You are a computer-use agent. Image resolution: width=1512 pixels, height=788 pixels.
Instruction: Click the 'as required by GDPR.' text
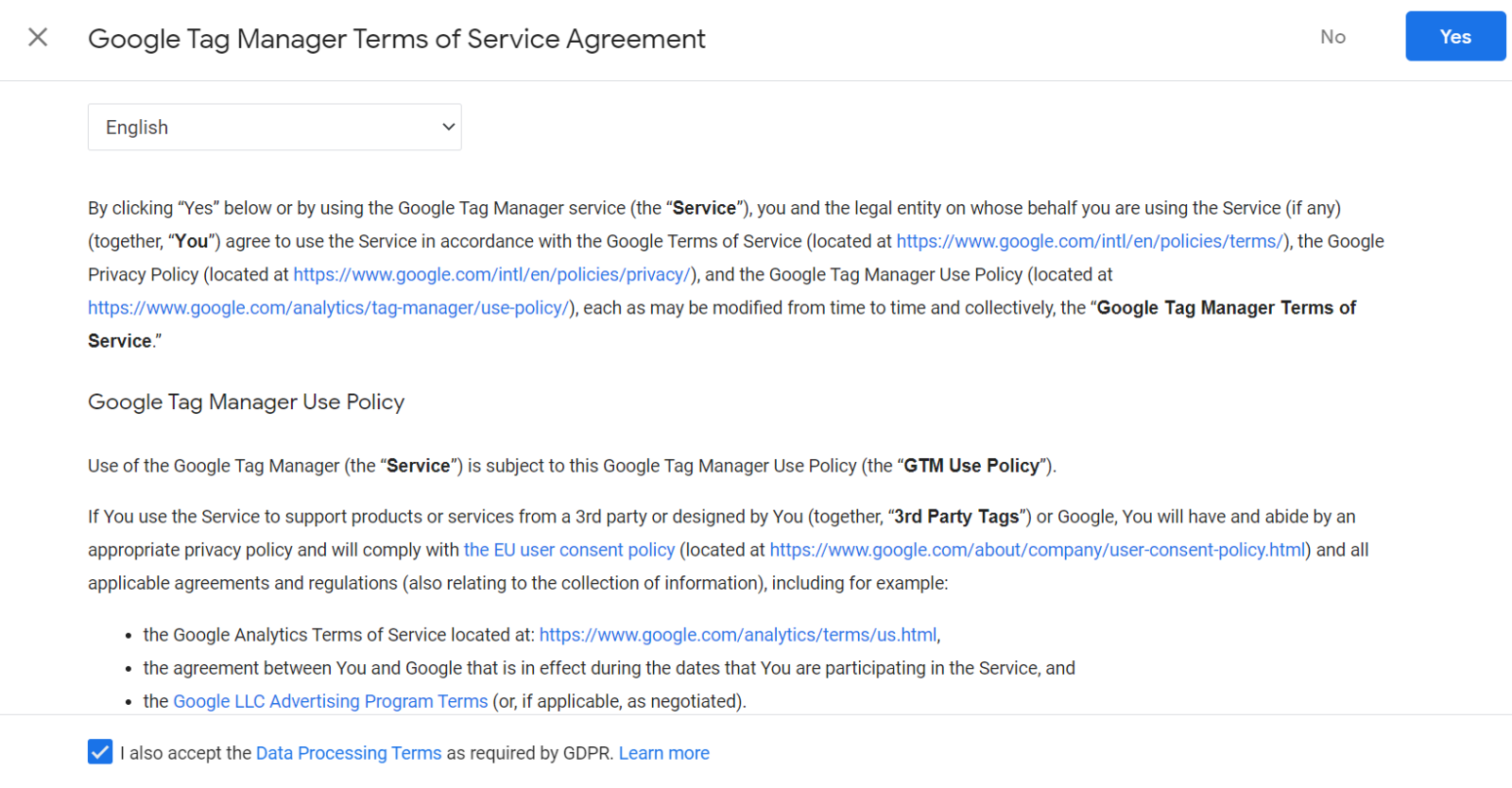click(530, 753)
